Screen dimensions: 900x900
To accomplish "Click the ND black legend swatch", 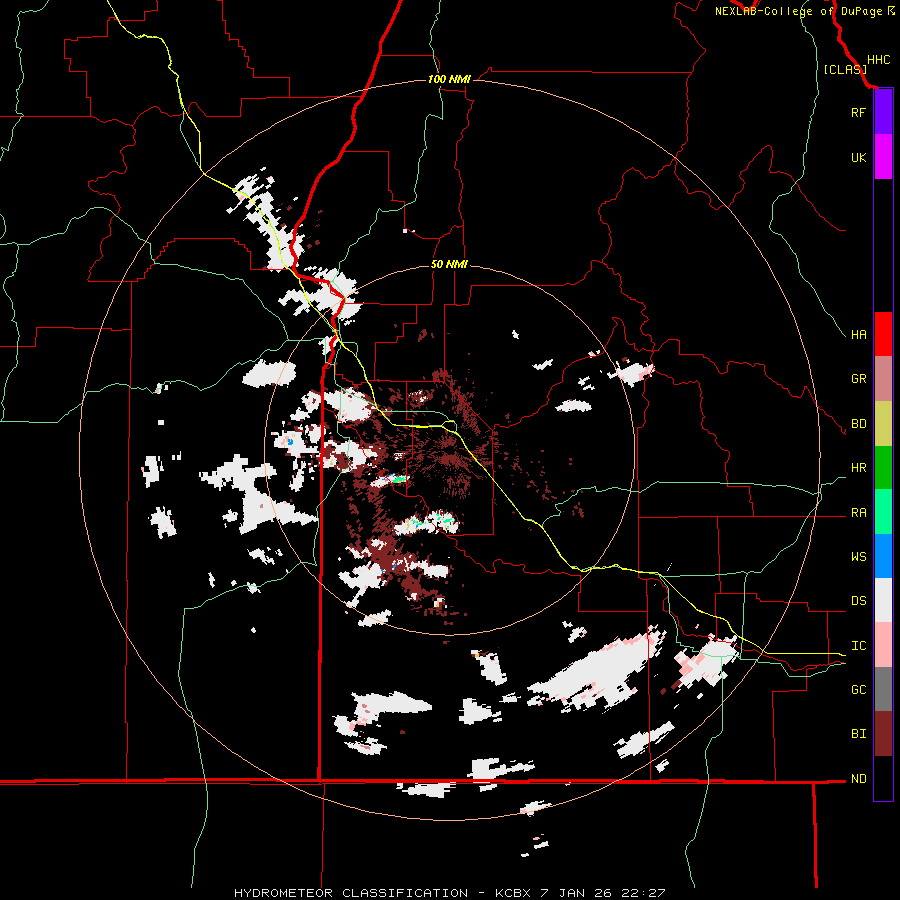I will pyautogui.click(x=883, y=778).
